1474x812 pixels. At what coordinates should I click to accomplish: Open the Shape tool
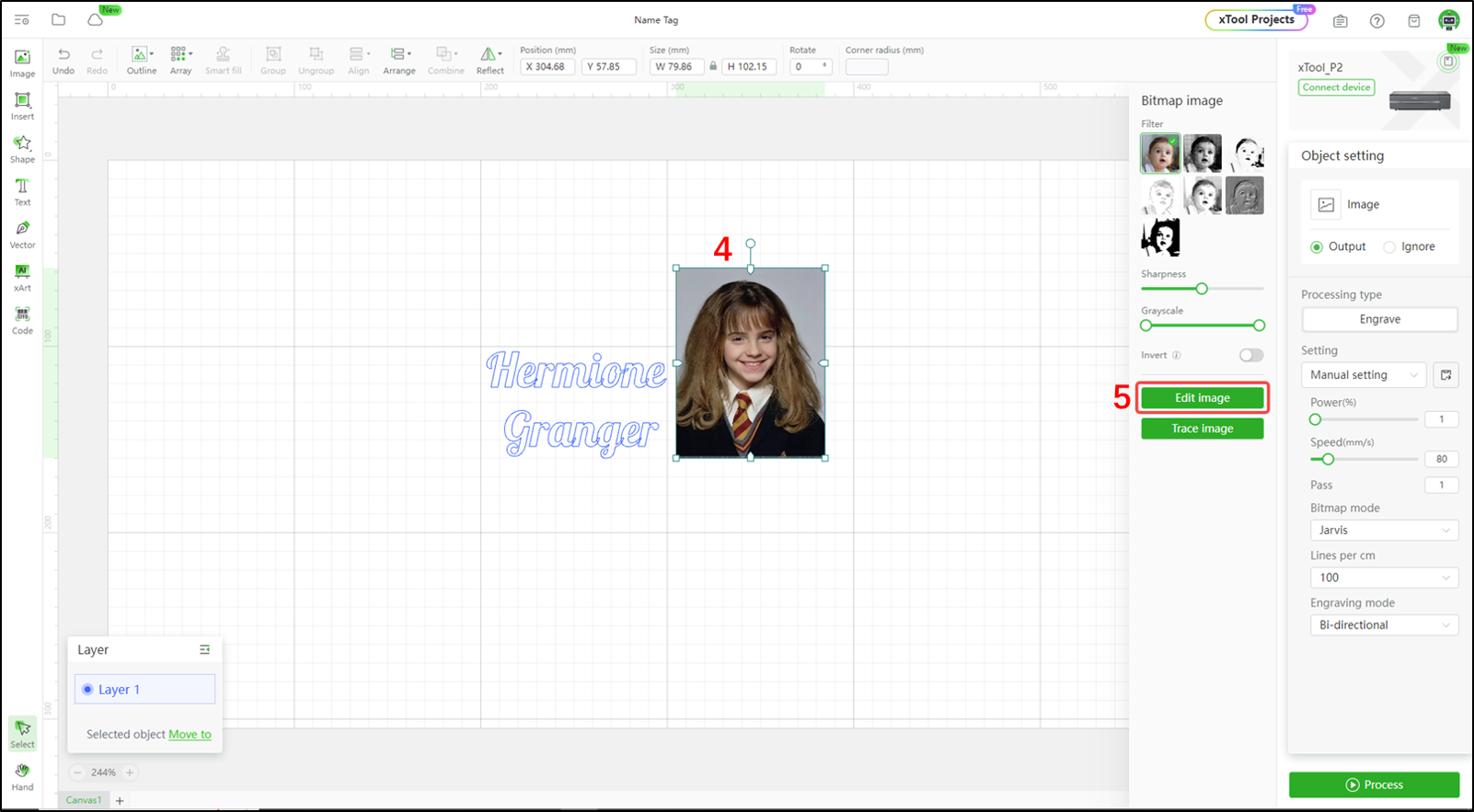point(22,148)
